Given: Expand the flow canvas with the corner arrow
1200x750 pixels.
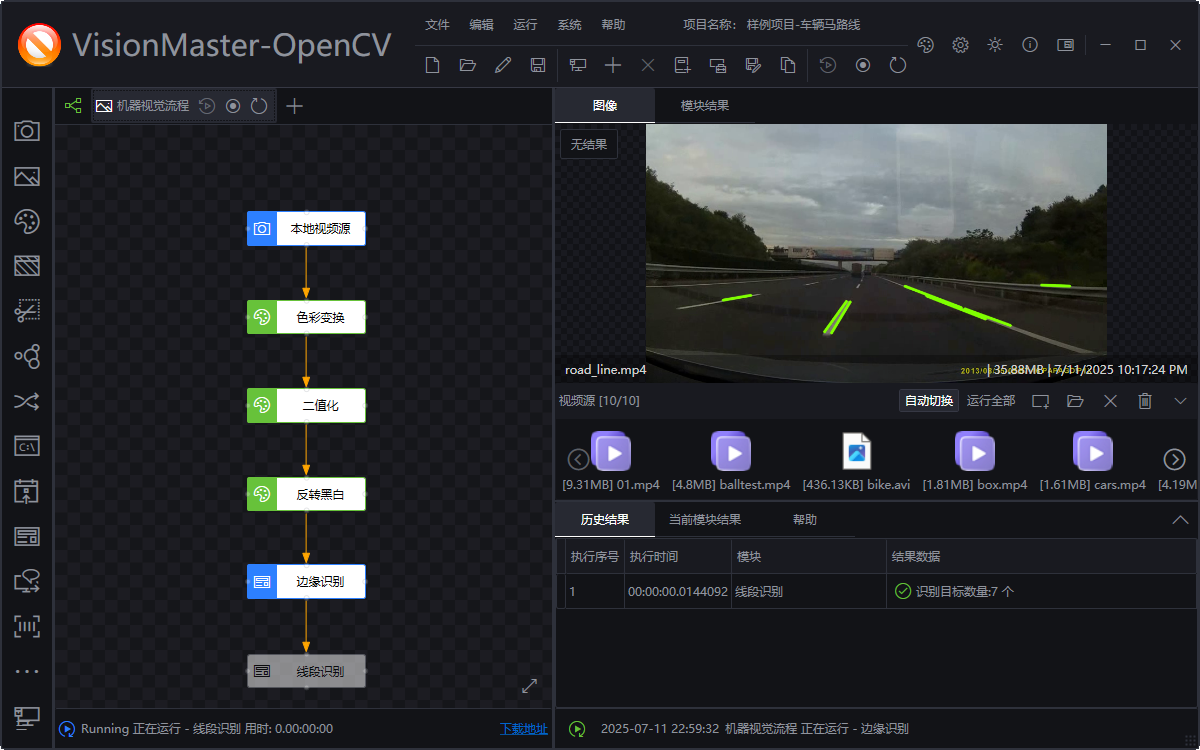Looking at the screenshot, I should pyautogui.click(x=529, y=686).
